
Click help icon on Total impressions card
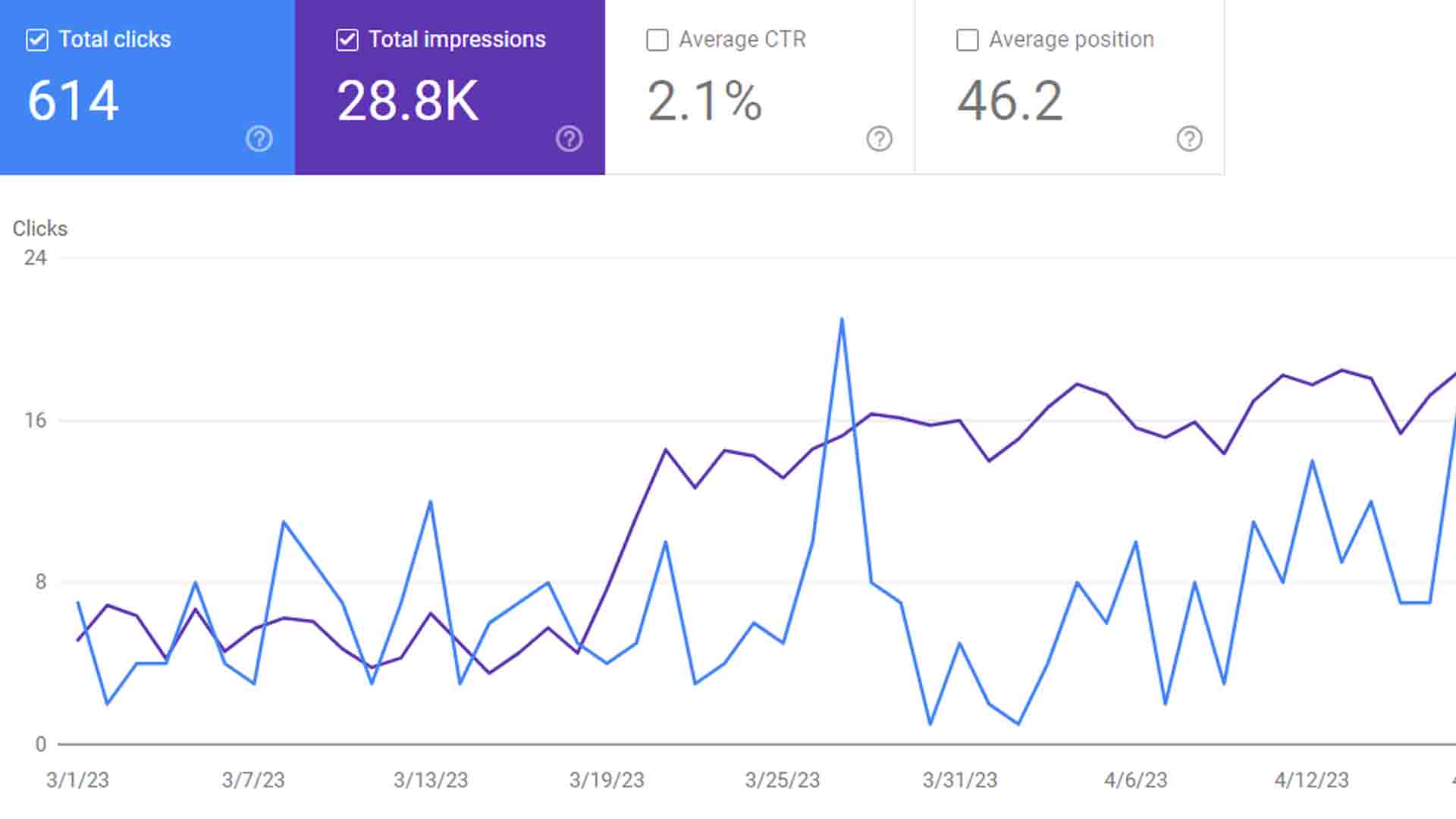pyautogui.click(x=570, y=139)
